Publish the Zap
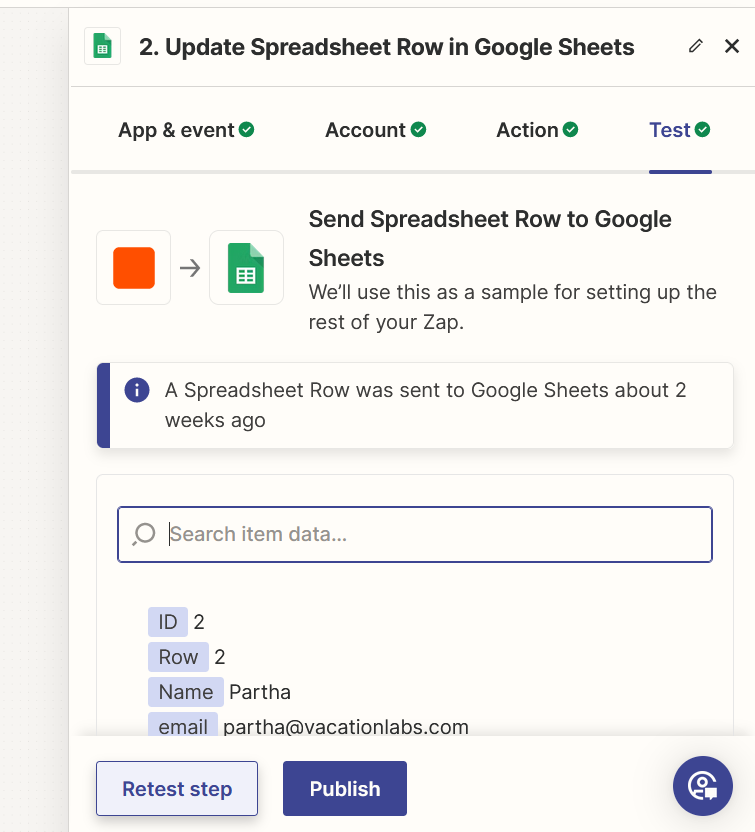The width and height of the screenshot is (755, 832). (345, 789)
